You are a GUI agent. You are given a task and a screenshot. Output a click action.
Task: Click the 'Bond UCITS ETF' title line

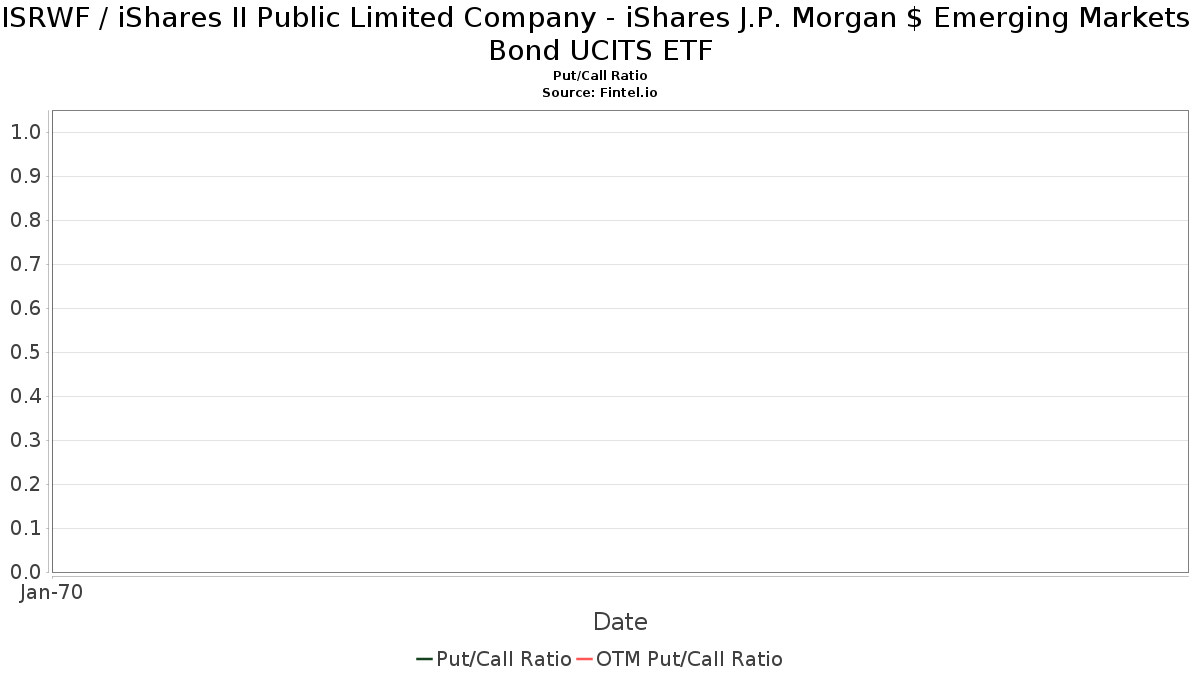pos(600,51)
